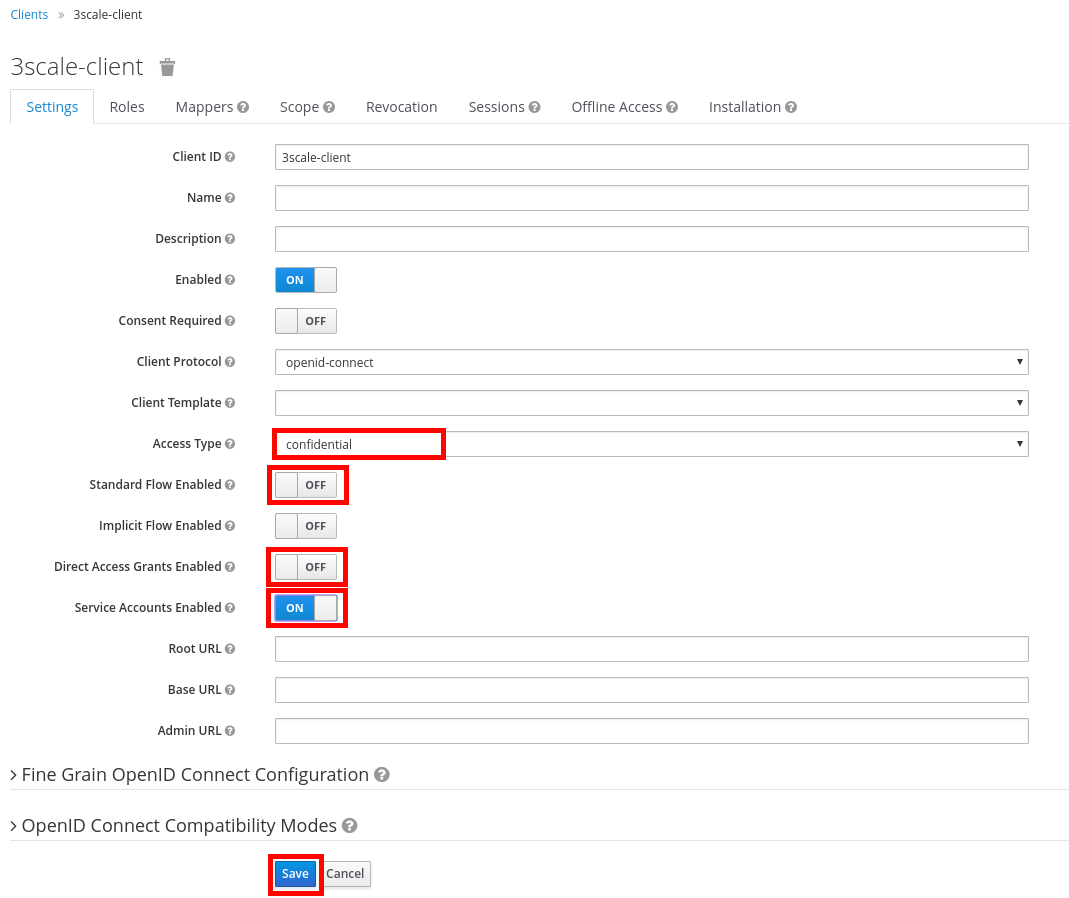Screen dimensions: 1069x898
Task: Click help icon beside Fine Grain OpenID heading
Action: (x=381, y=775)
